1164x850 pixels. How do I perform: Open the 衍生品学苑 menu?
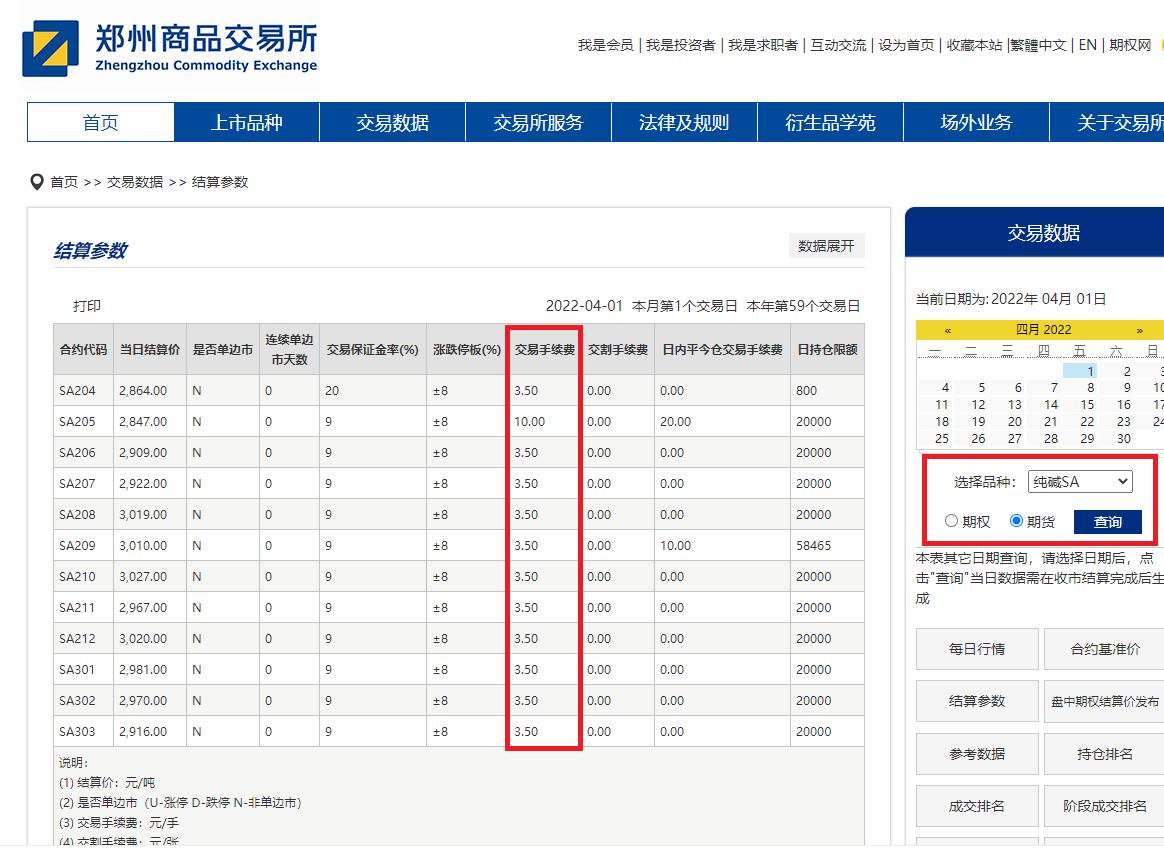click(x=830, y=122)
